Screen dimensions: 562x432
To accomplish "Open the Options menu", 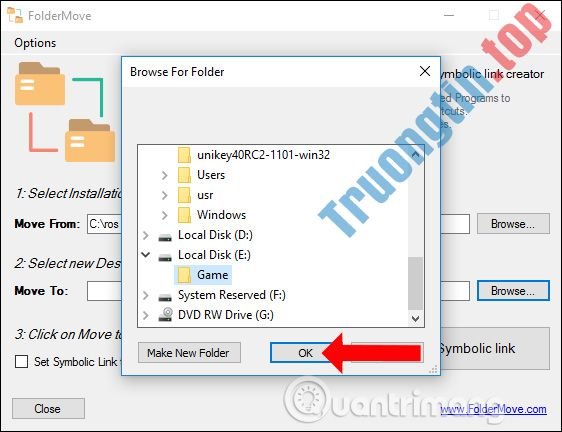I will 35,43.
